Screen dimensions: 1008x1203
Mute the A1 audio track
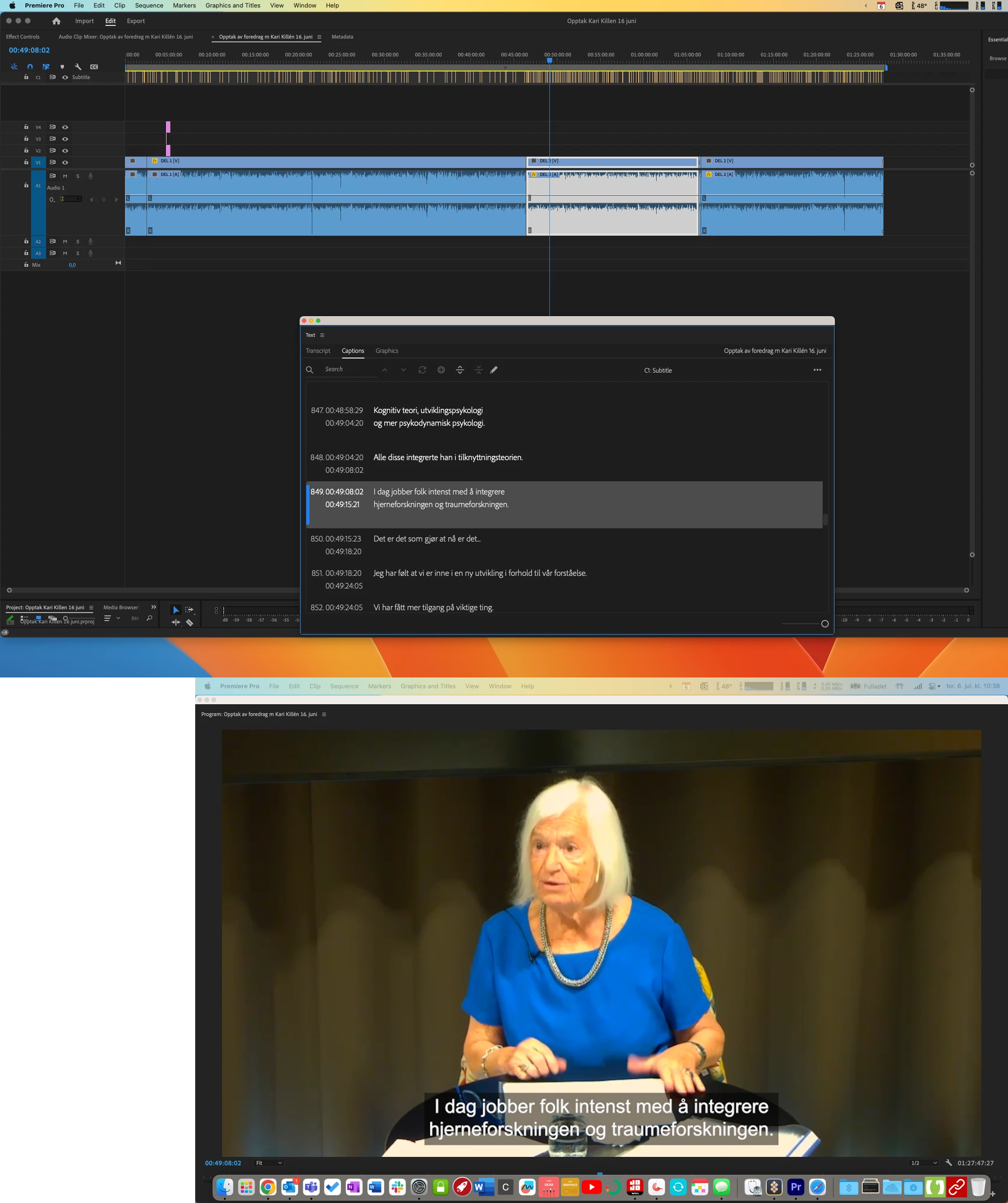click(x=65, y=176)
